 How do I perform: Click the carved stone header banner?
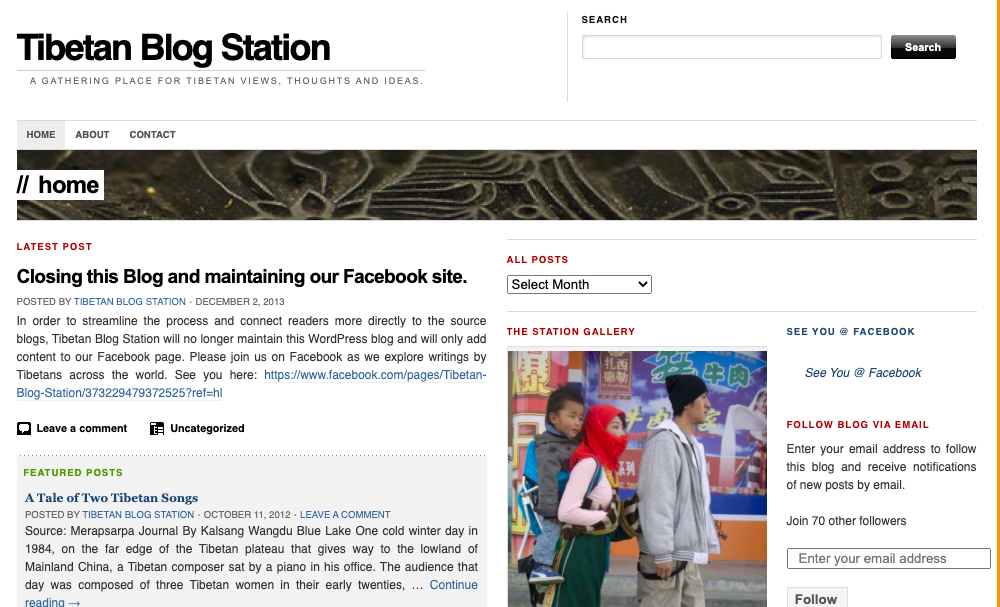tap(497, 185)
